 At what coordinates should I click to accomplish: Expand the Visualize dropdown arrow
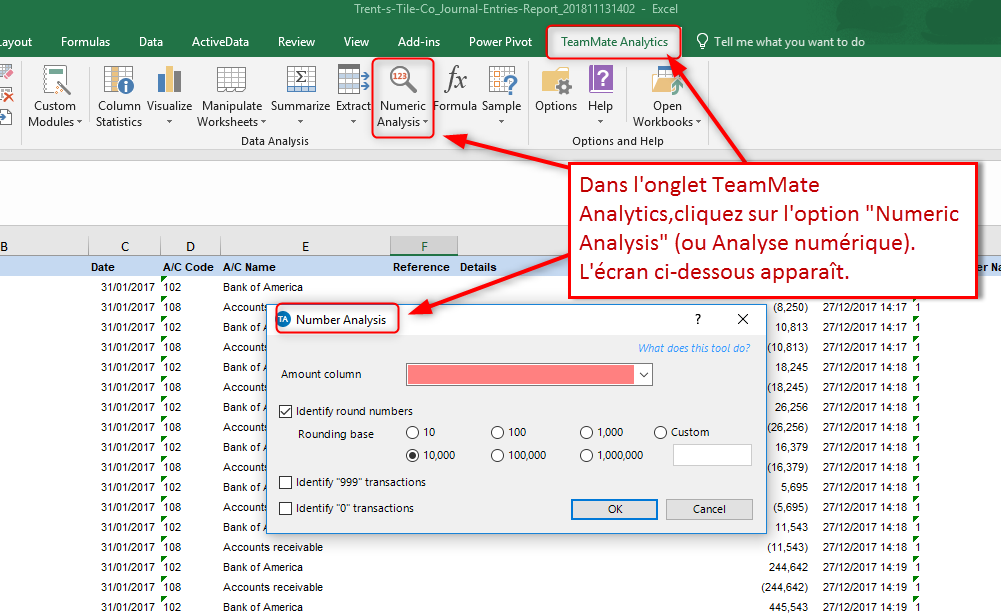(169, 122)
